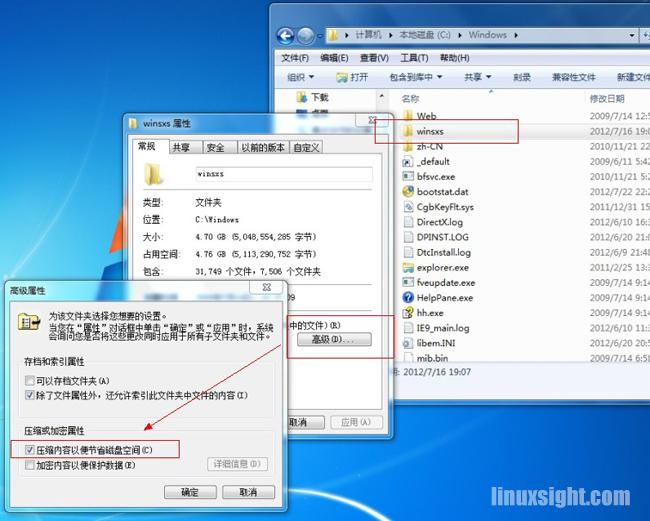Click the 打开 toolbar icon
The height and width of the screenshot is (521, 650).
tap(341, 77)
